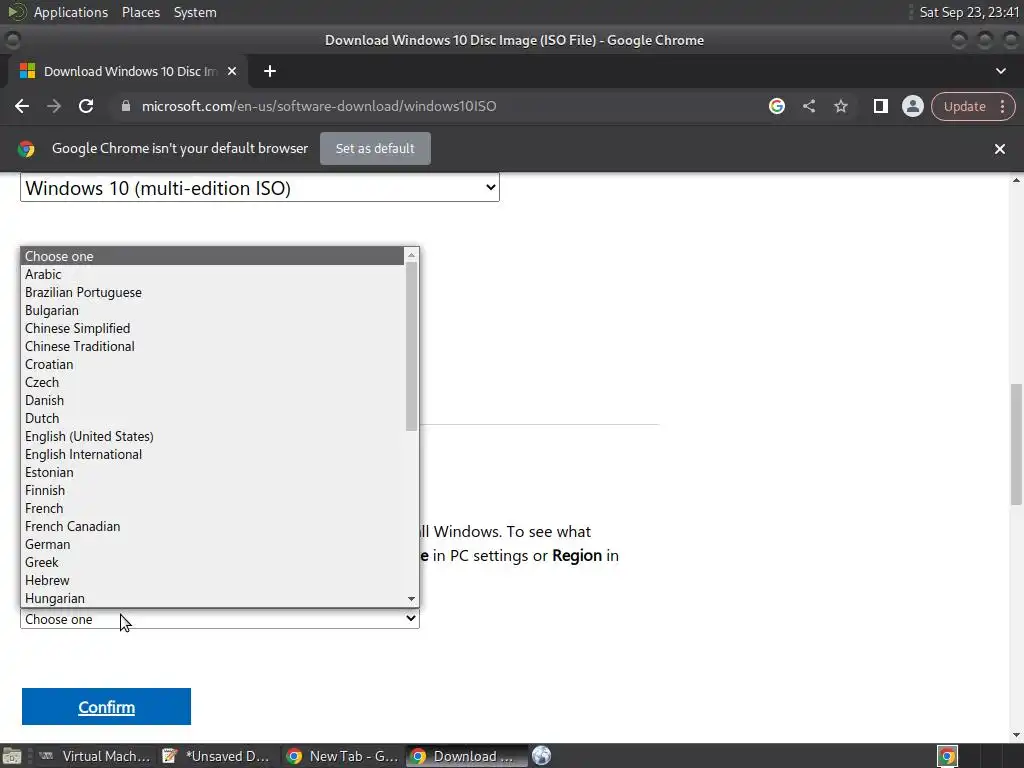Click the Update button in Chrome toolbar
1024x768 pixels.
[x=964, y=106]
